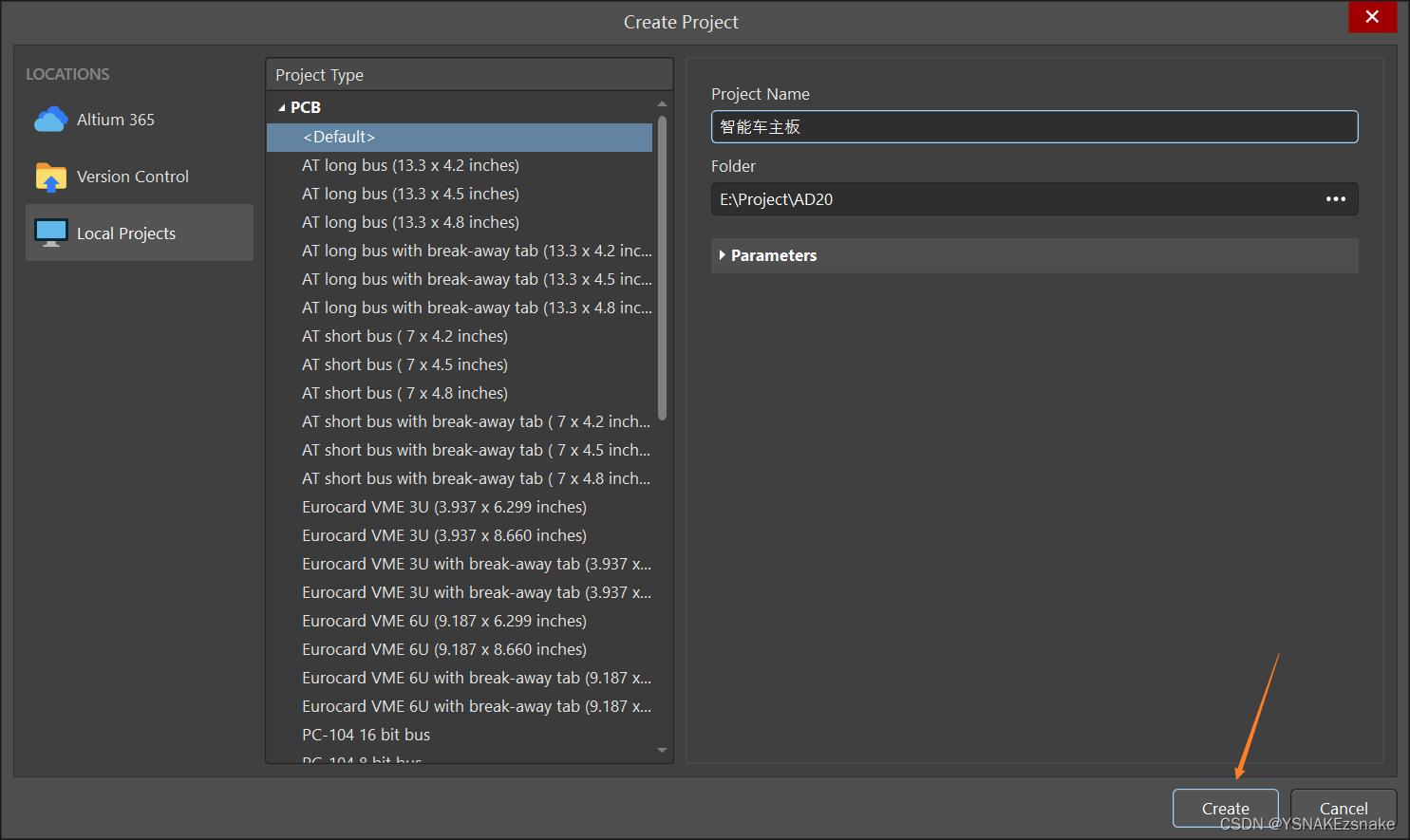Screen dimensions: 1410x840
Task: Click into the Project Name field
Action: pos(1034,127)
